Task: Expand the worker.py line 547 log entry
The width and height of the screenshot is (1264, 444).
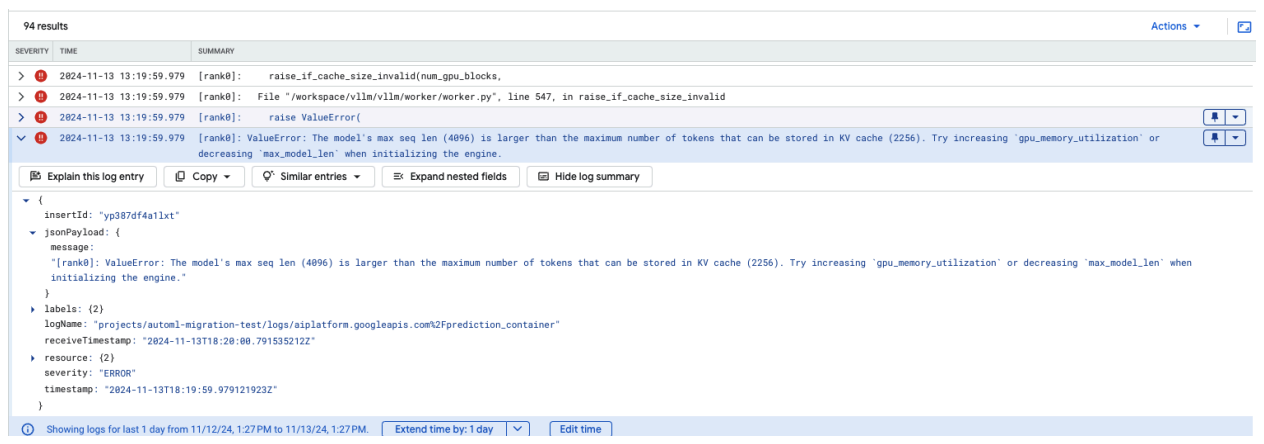Action: pos(21,97)
